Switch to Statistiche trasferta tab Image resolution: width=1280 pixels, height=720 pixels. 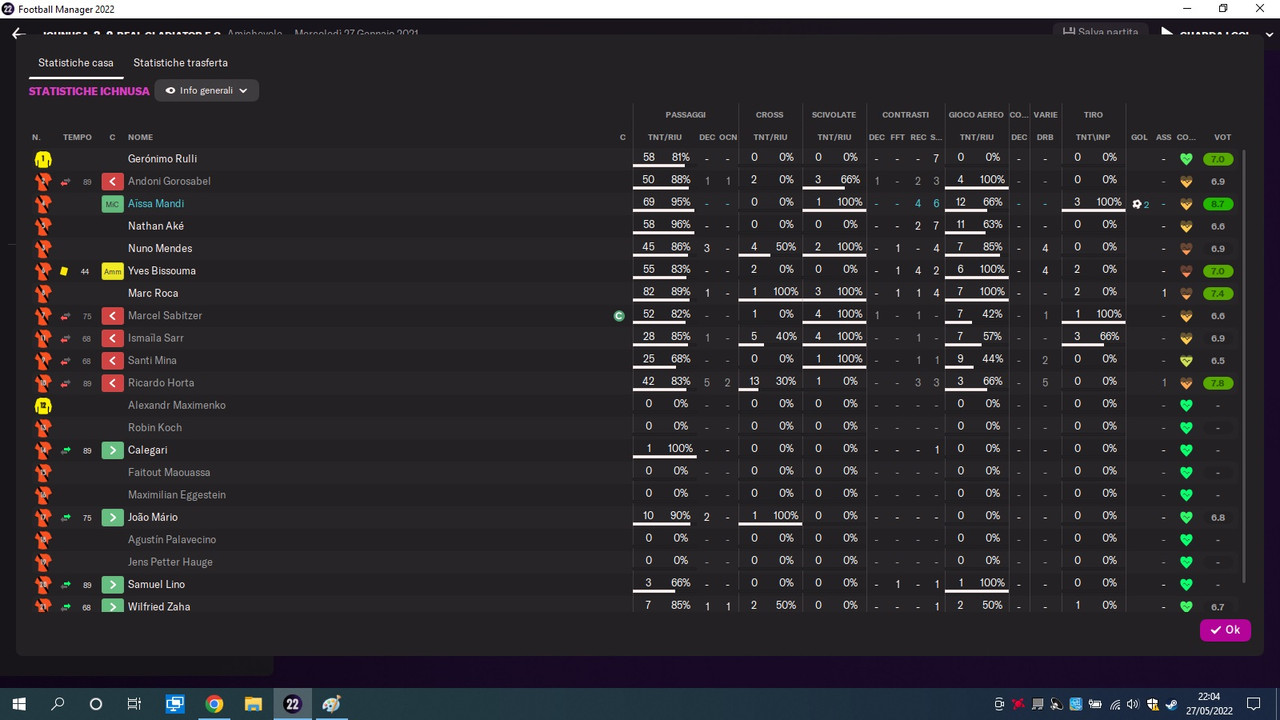pos(181,62)
